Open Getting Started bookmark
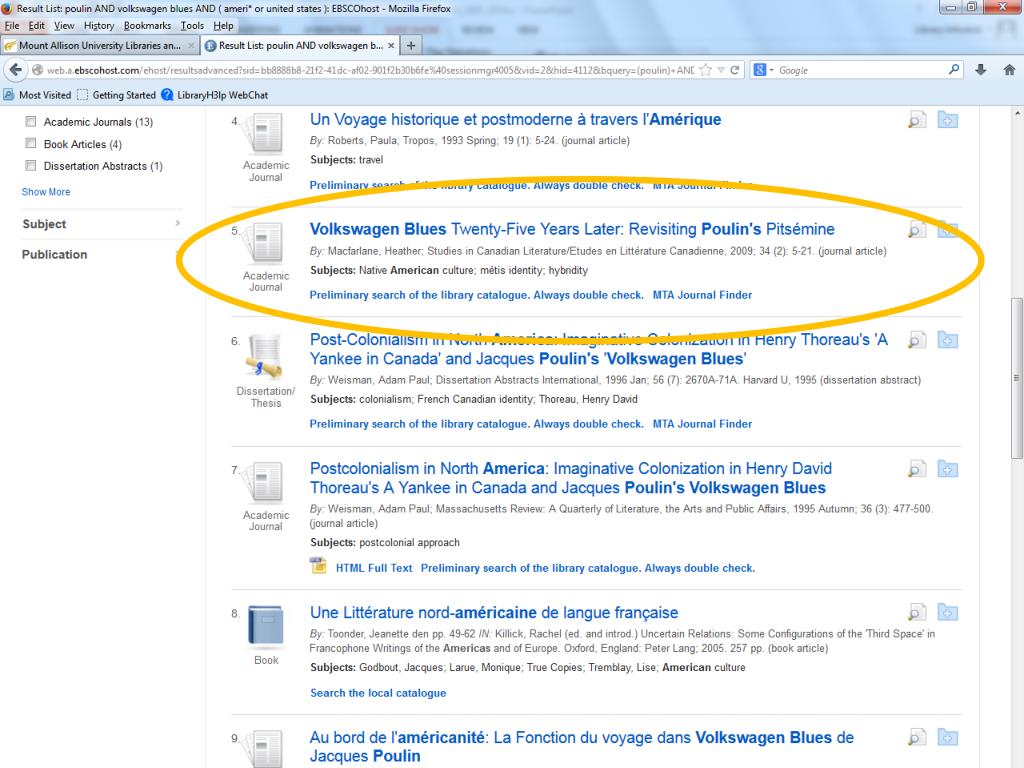Screen dimensions: 1024x768 [x=116, y=95]
